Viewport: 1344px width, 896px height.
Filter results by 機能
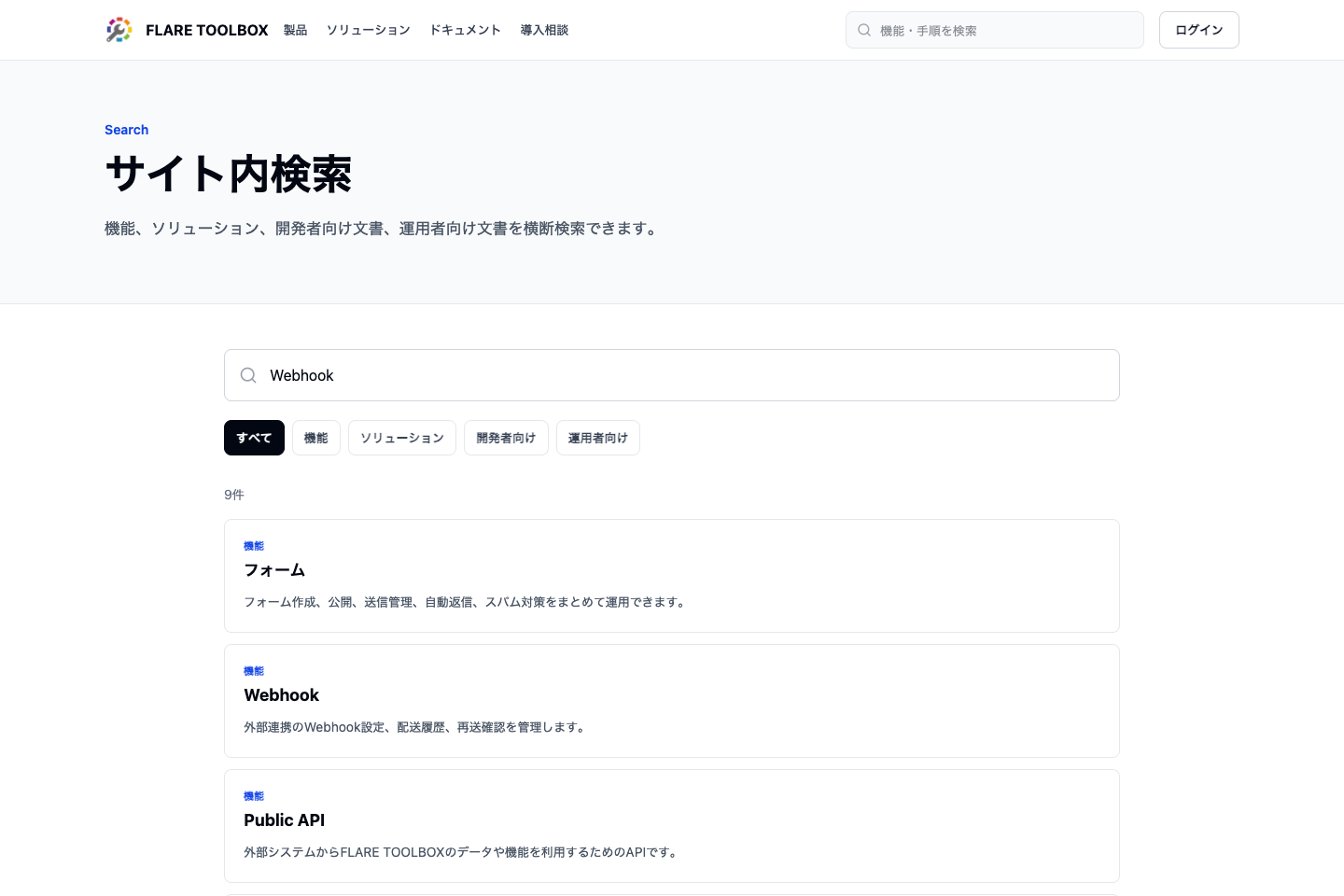[x=316, y=438]
